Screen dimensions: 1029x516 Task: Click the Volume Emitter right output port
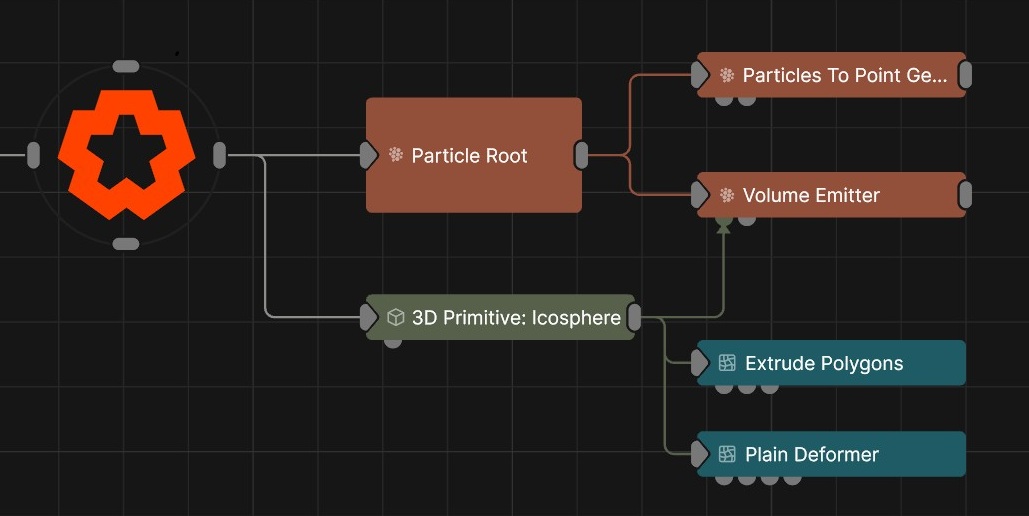[965, 195]
